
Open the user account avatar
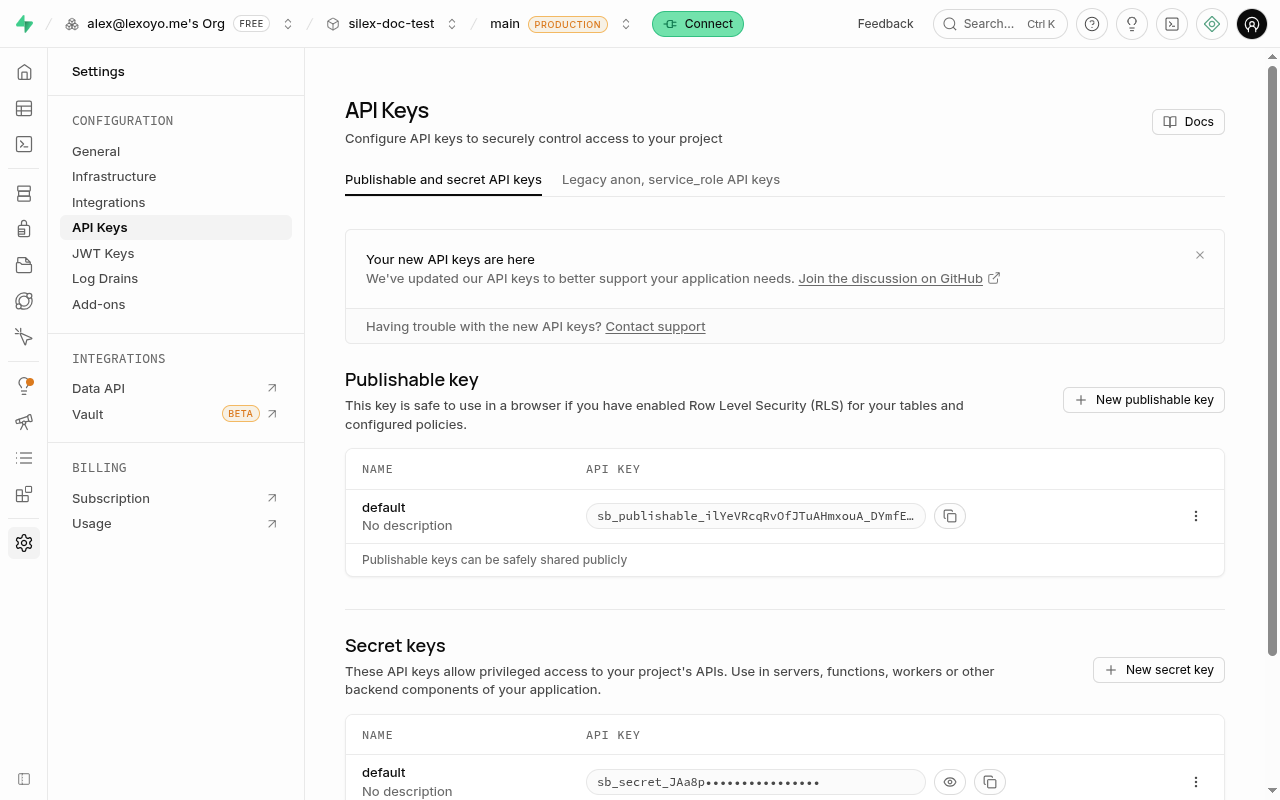(1252, 24)
